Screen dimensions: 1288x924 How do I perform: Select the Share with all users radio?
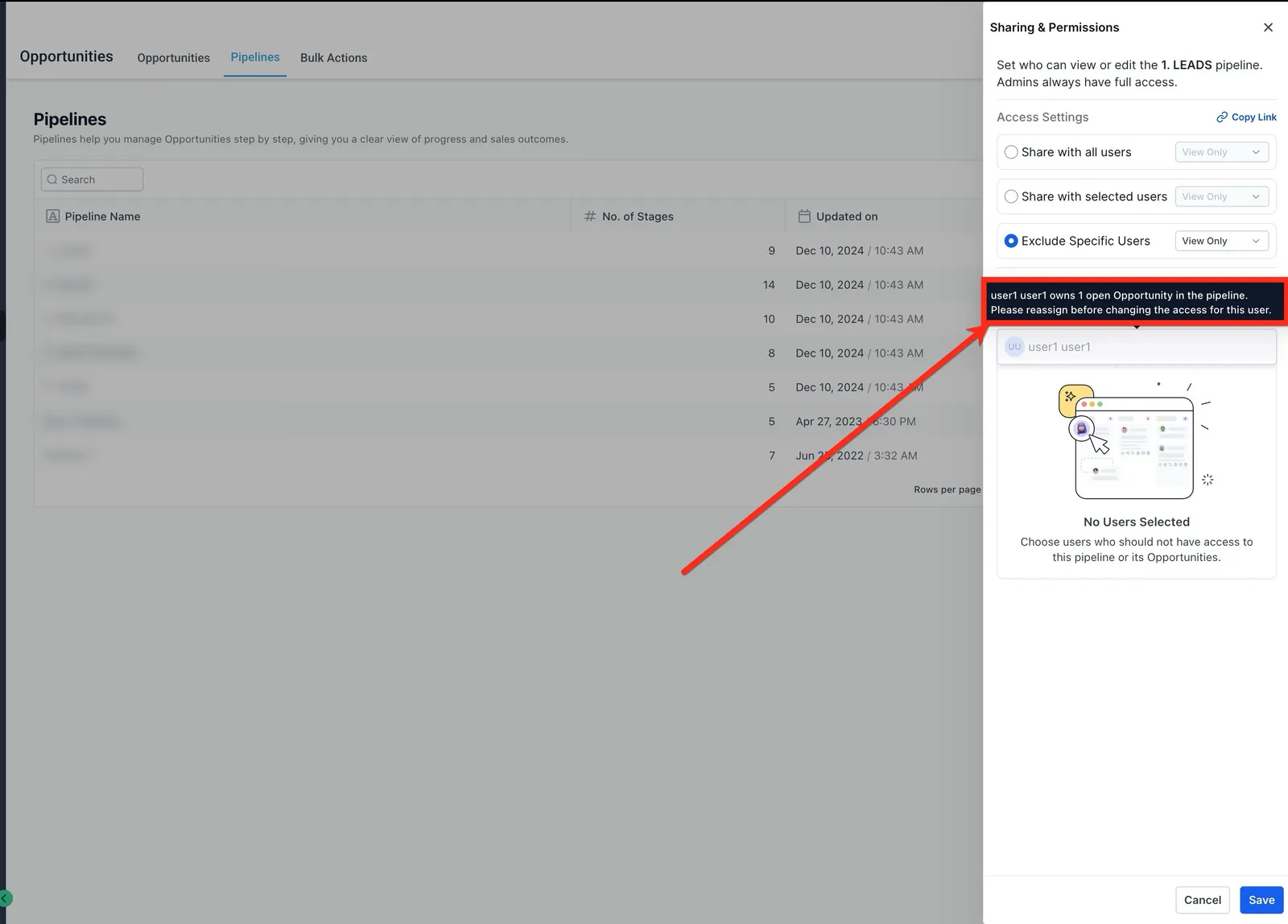(1011, 152)
